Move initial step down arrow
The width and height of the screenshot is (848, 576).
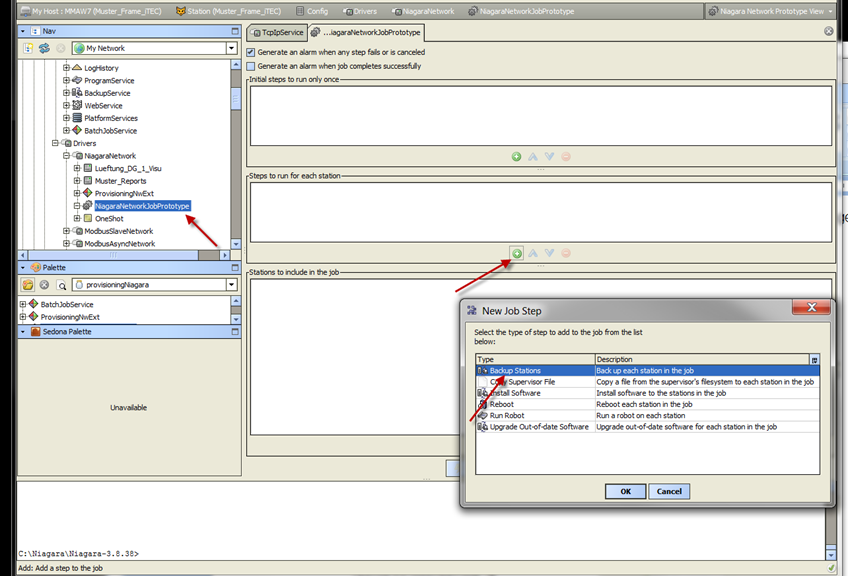[549, 156]
